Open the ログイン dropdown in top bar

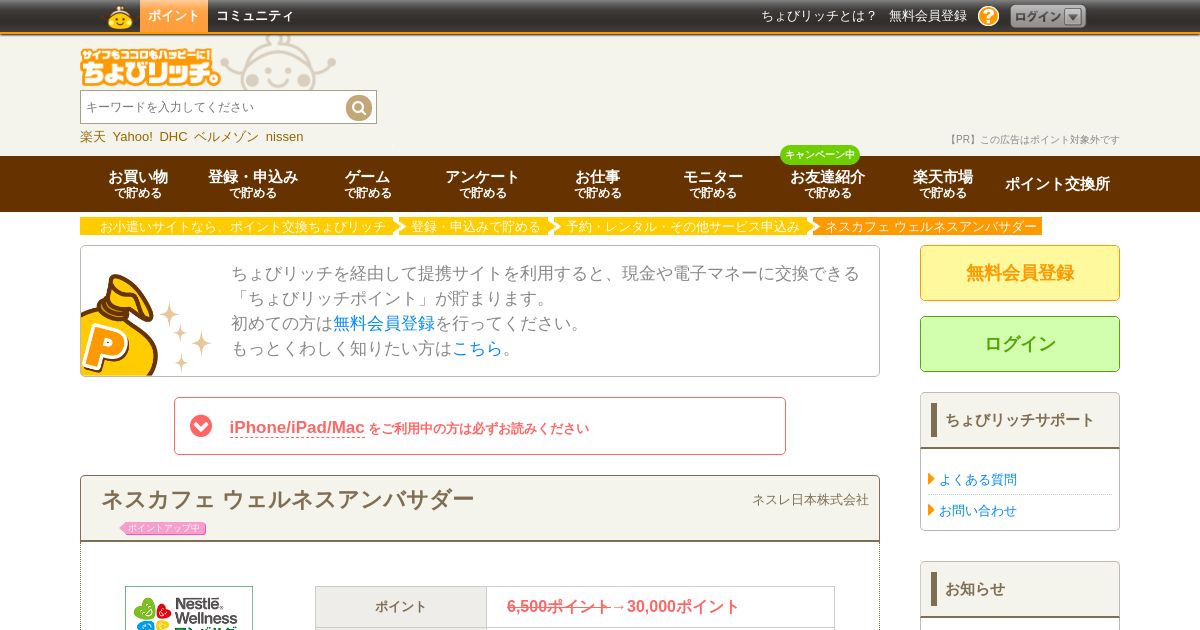[1047, 16]
